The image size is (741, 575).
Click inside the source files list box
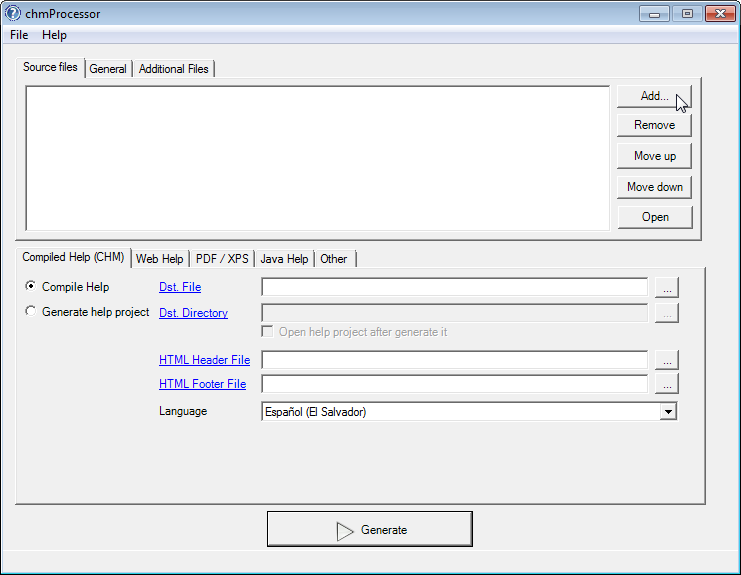click(318, 158)
